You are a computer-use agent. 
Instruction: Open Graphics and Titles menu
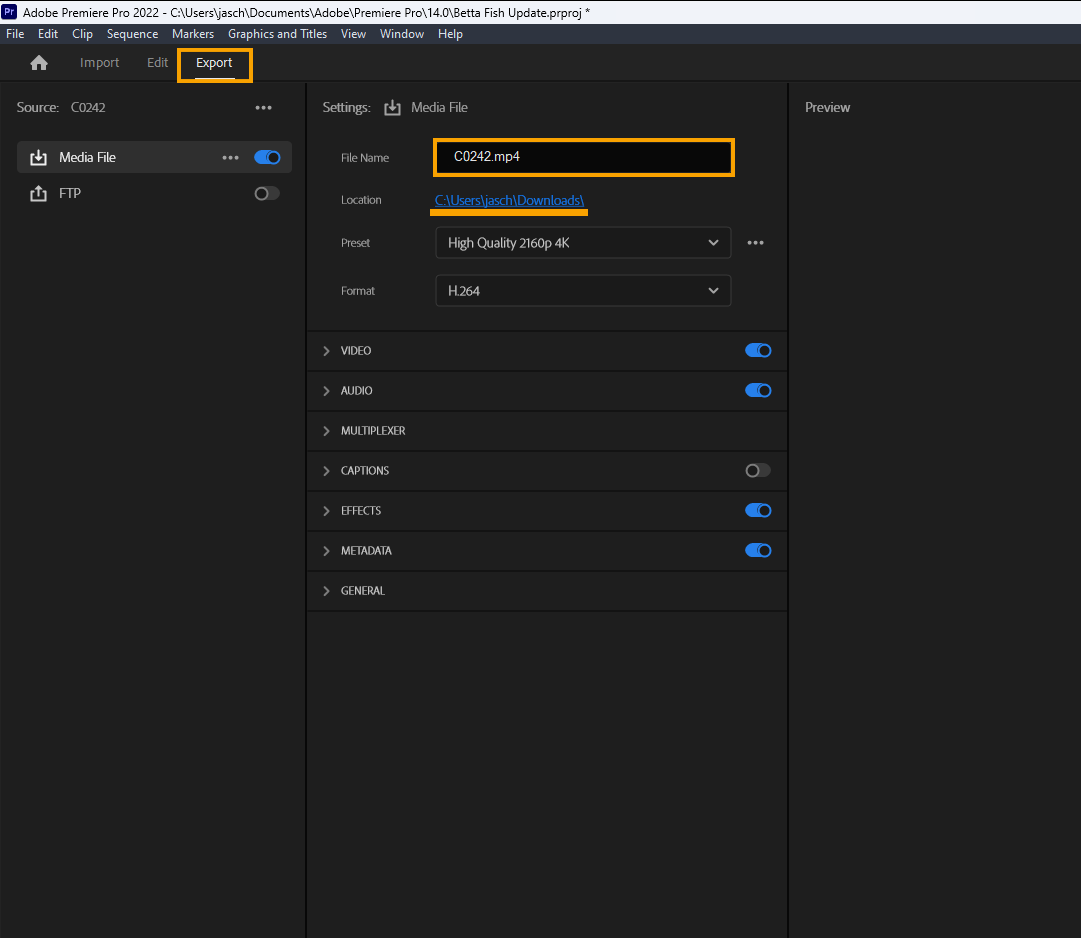click(277, 34)
